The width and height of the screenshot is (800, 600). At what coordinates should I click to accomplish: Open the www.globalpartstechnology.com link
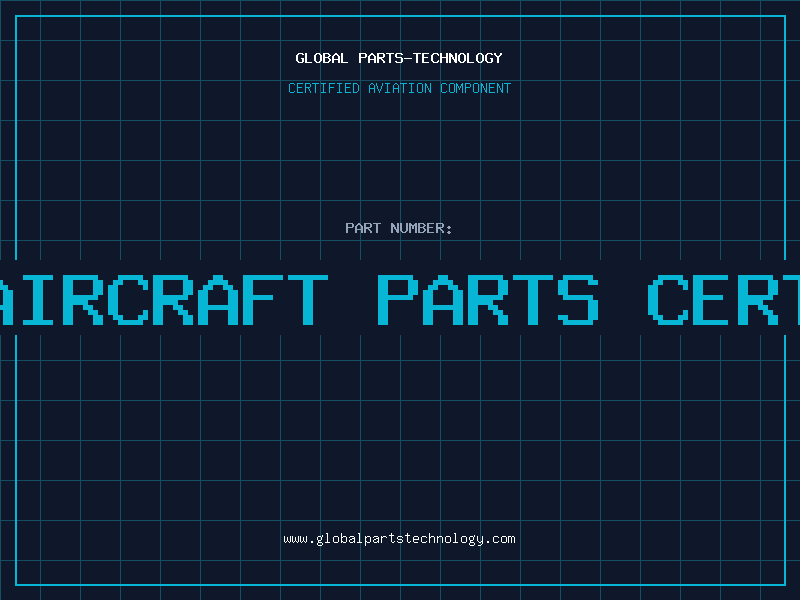(399, 539)
